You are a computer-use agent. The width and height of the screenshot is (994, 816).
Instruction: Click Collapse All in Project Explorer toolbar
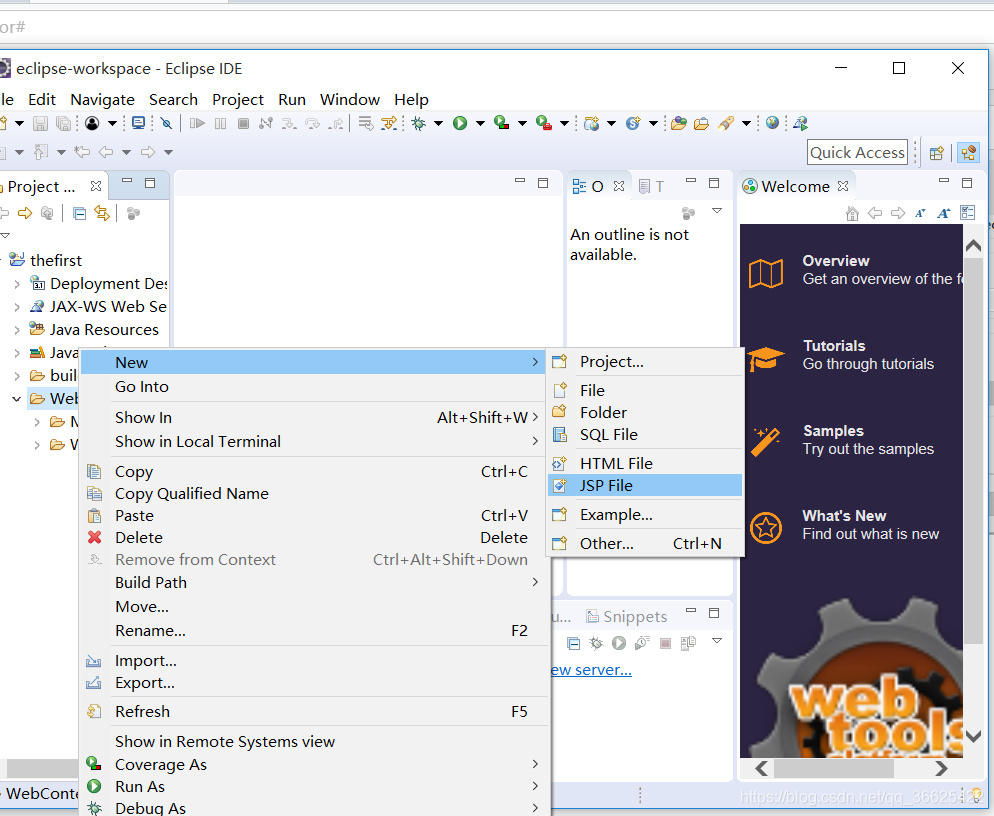(x=79, y=214)
